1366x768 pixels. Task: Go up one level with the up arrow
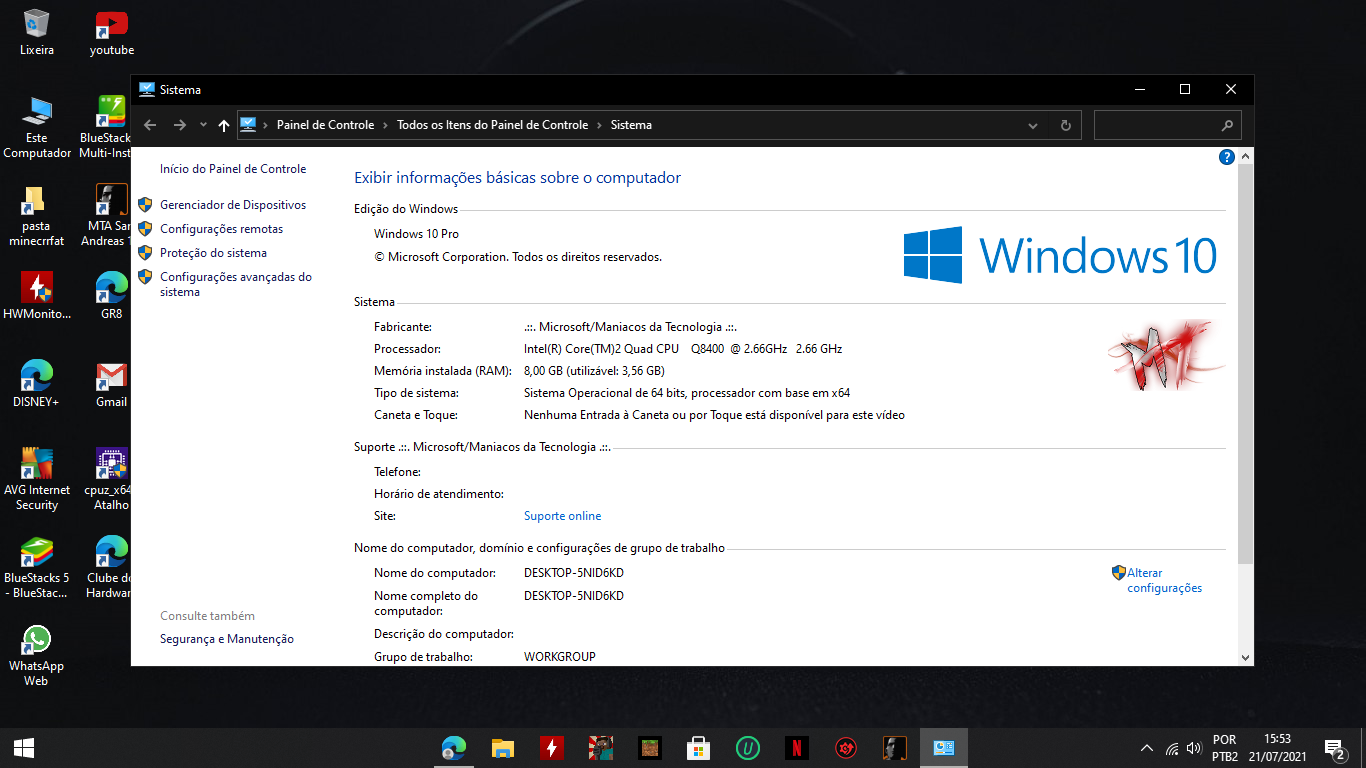pos(223,125)
